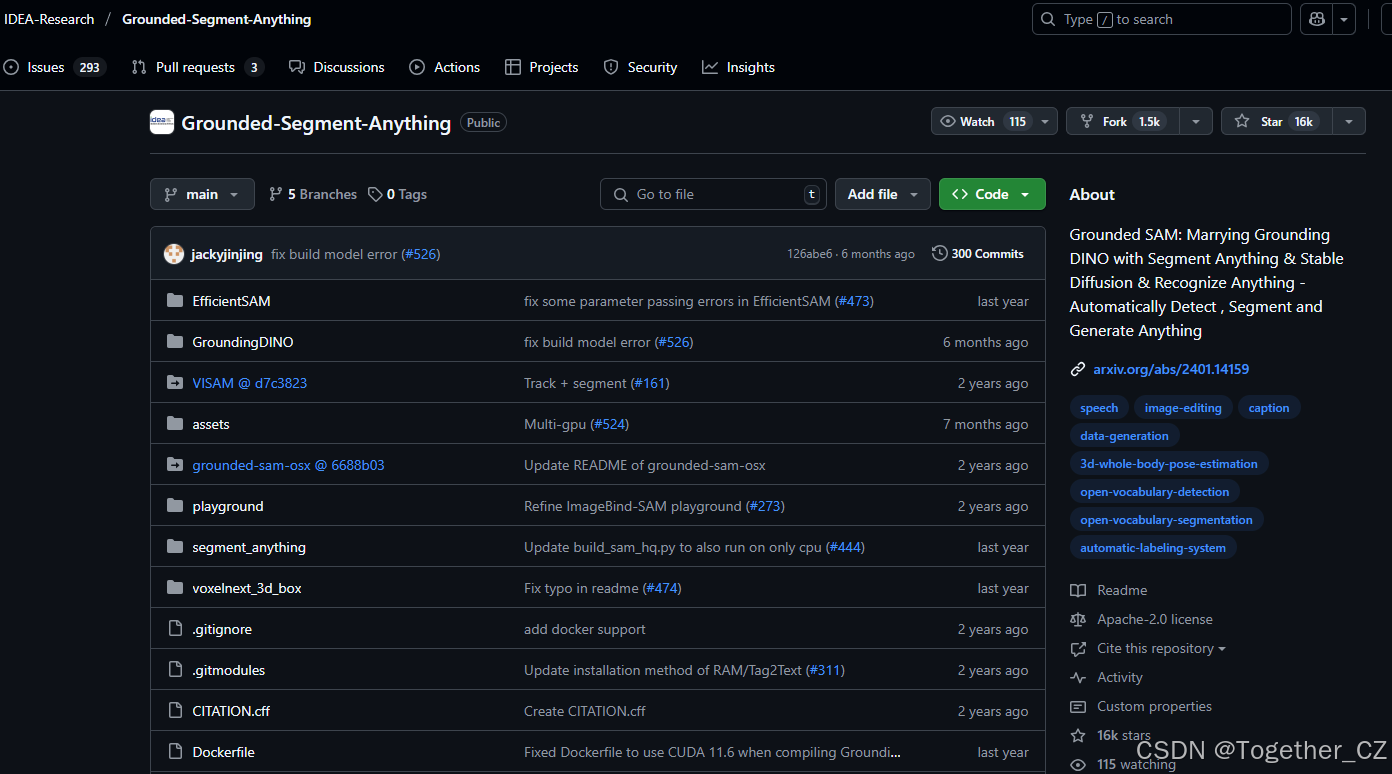
Task: Click the .gitignore file icon
Action: [x=175, y=629]
